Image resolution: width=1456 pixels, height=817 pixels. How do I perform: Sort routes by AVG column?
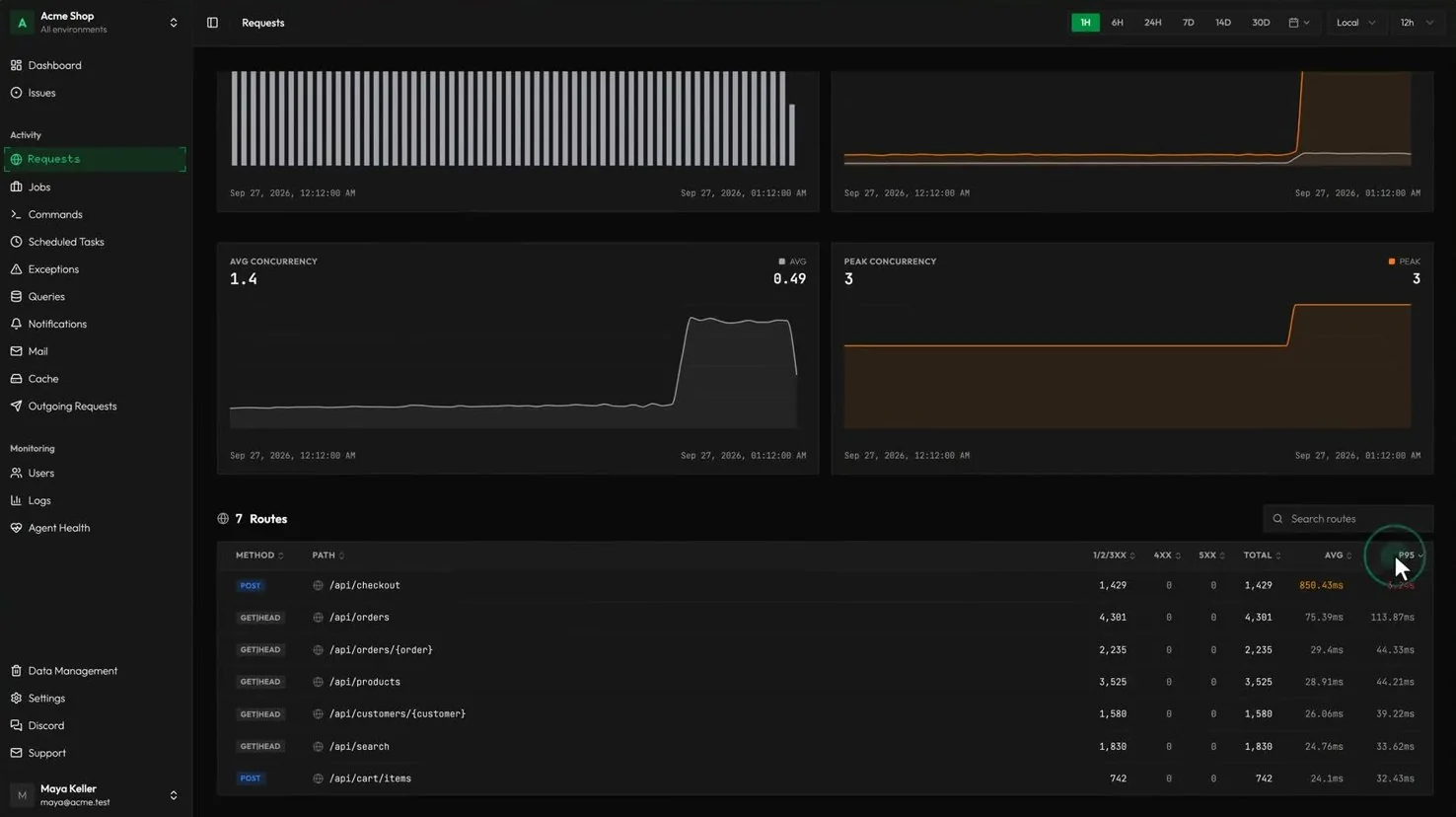click(1338, 556)
